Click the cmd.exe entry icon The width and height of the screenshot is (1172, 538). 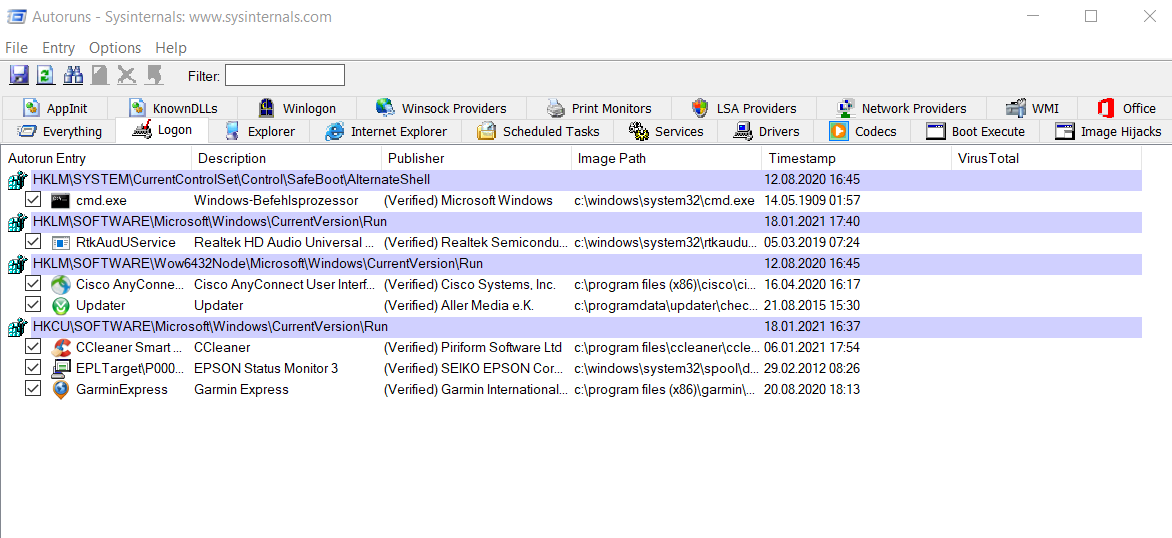61,200
